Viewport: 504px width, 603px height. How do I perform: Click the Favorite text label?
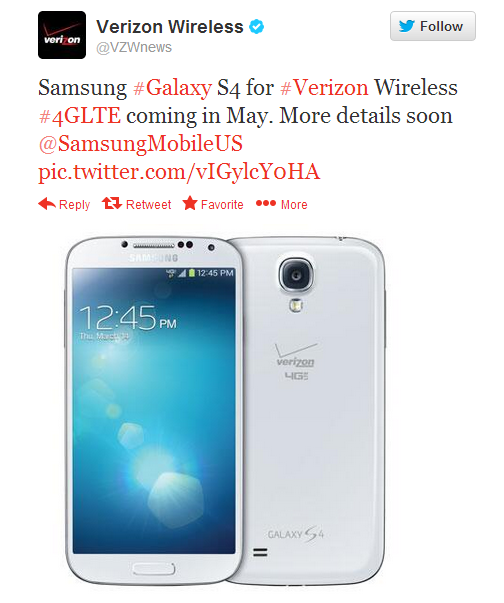222,205
